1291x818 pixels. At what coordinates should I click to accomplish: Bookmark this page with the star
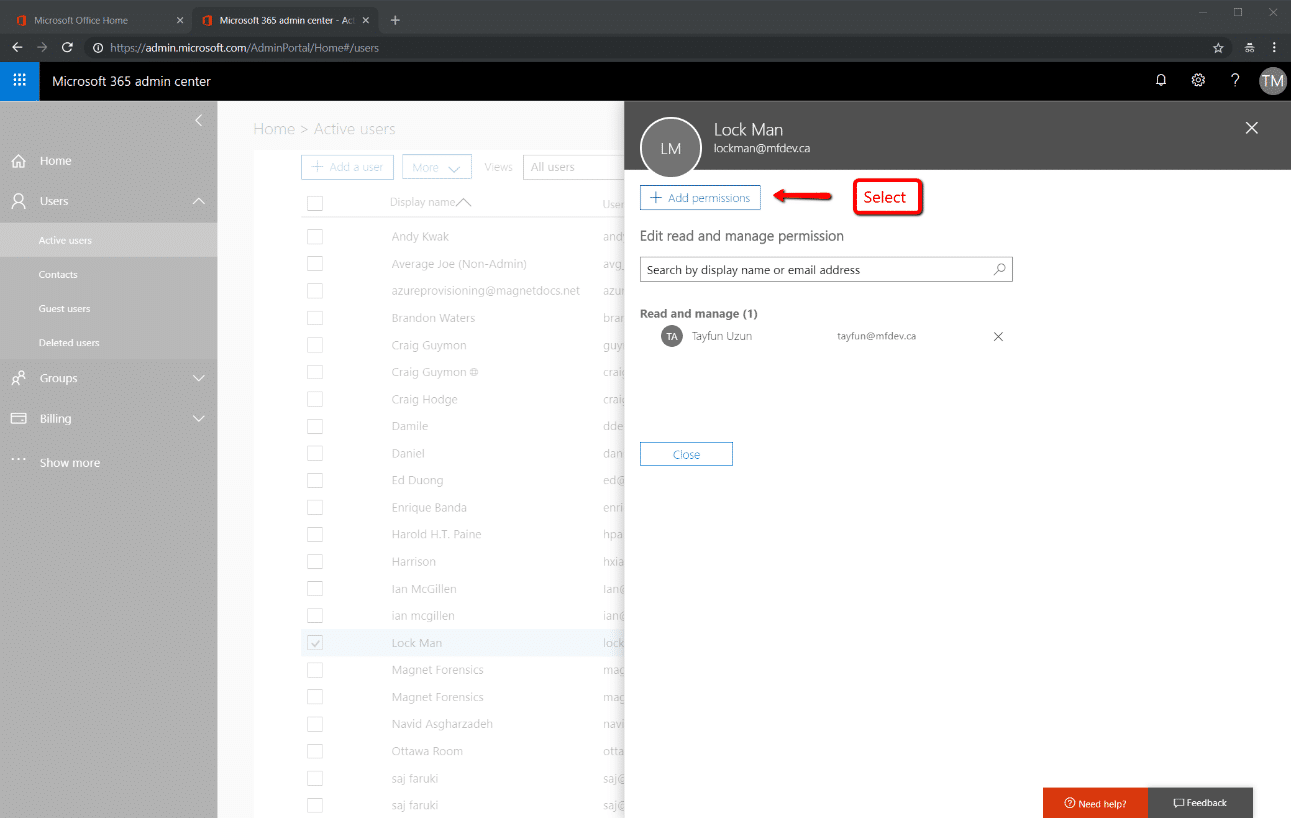(x=1218, y=47)
